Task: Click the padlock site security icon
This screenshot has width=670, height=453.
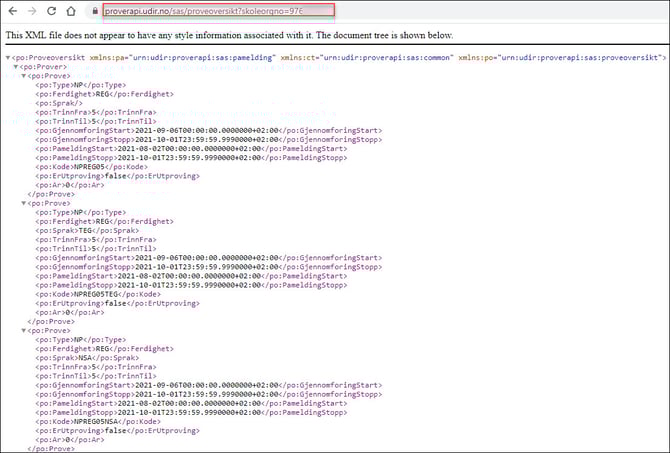Action: pyautogui.click(x=94, y=11)
